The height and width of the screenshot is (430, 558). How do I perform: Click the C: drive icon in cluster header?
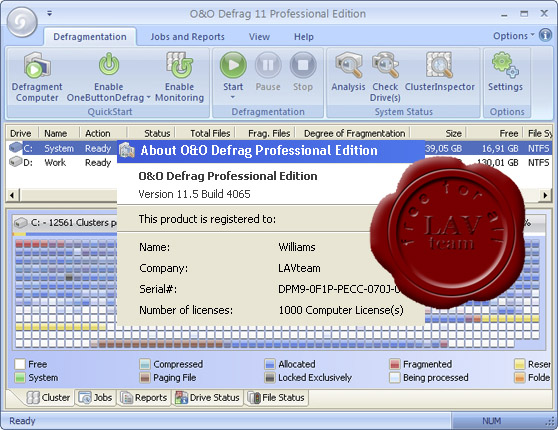(x=21, y=223)
